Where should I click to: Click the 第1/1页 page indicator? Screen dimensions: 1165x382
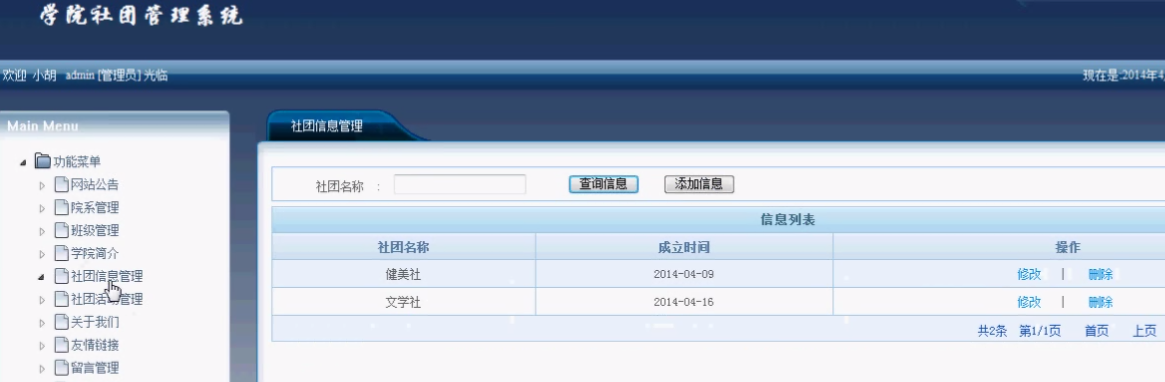(x=1039, y=331)
